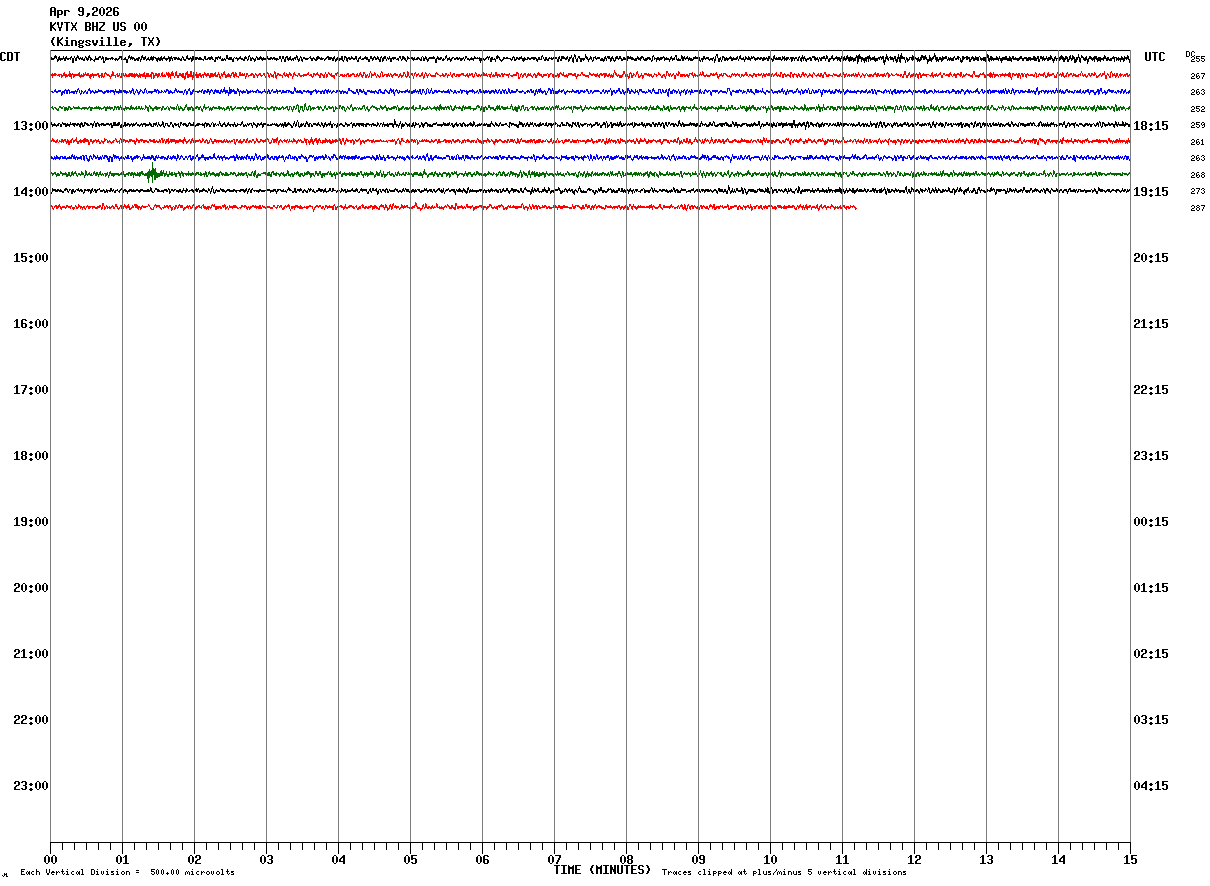Click the 20:00 CDT time label
1210x886 pixels.
[x=31, y=587]
